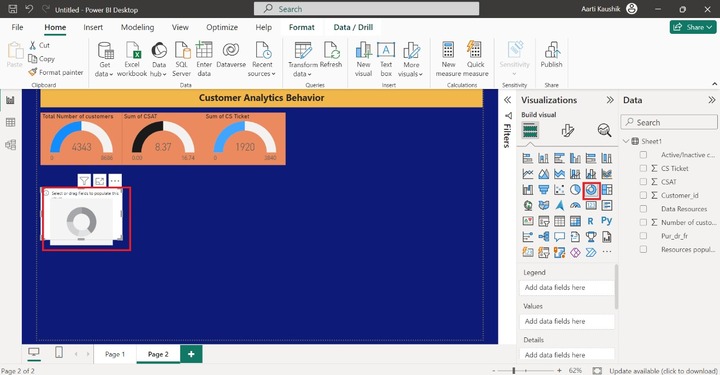Viewport: 720px width, 375px height.
Task: Collapse the Data pane
Action: [712, 100]
